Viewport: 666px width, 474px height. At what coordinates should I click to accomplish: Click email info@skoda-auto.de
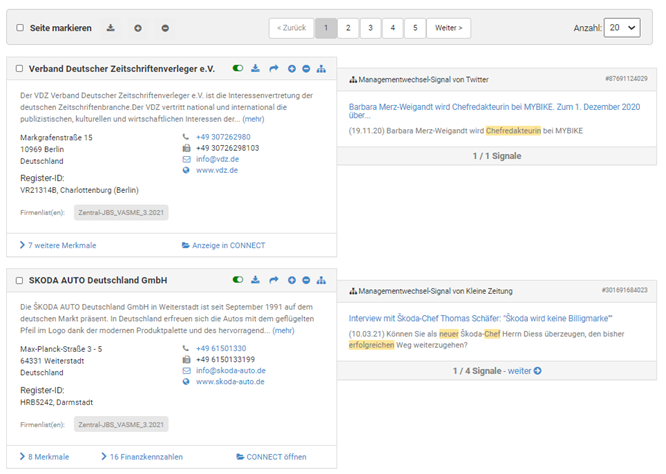click(x=231, y=370)
